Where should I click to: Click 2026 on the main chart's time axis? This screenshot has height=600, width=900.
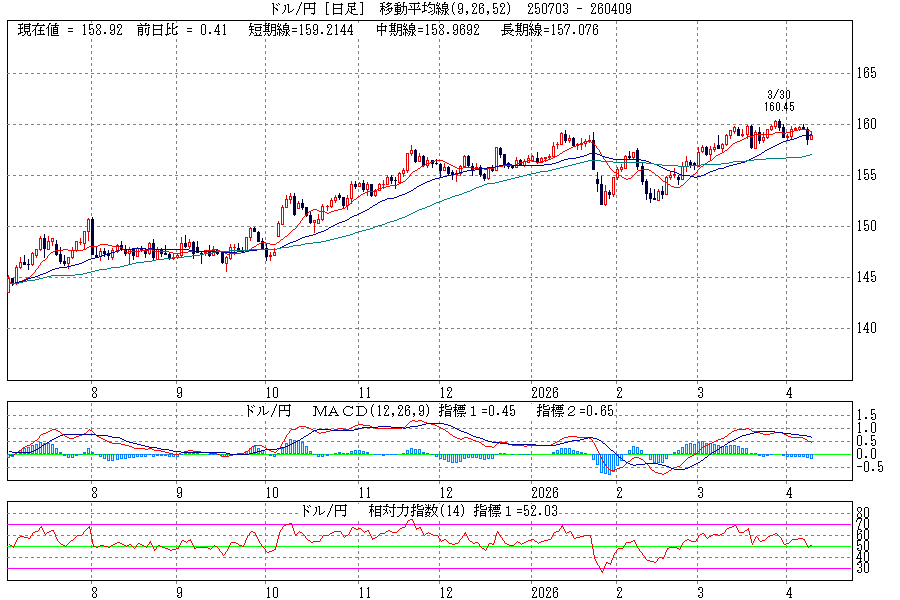pyautogui.click(x=543, y=394)
